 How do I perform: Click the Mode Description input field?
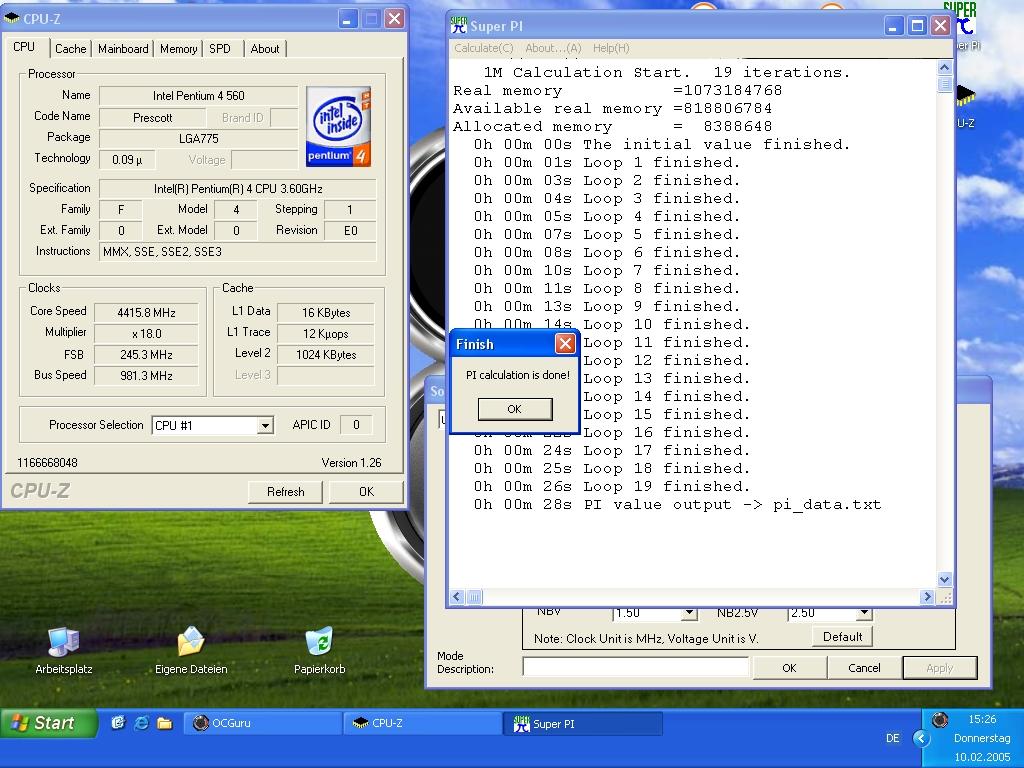coord(635,667)
